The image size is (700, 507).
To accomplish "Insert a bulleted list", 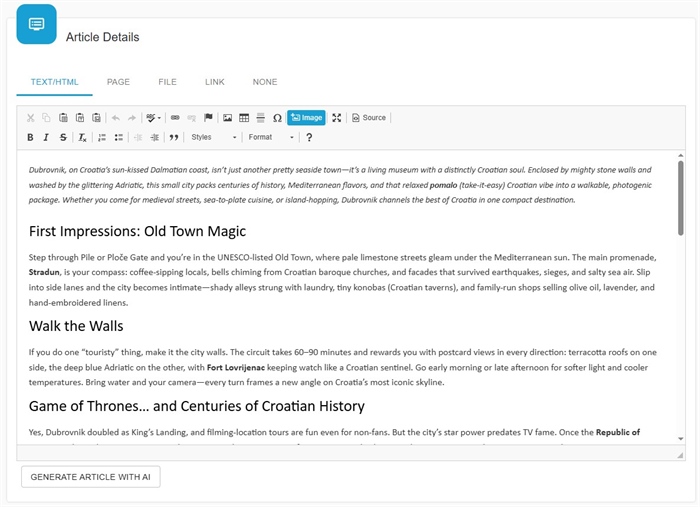I will (119, 137).
